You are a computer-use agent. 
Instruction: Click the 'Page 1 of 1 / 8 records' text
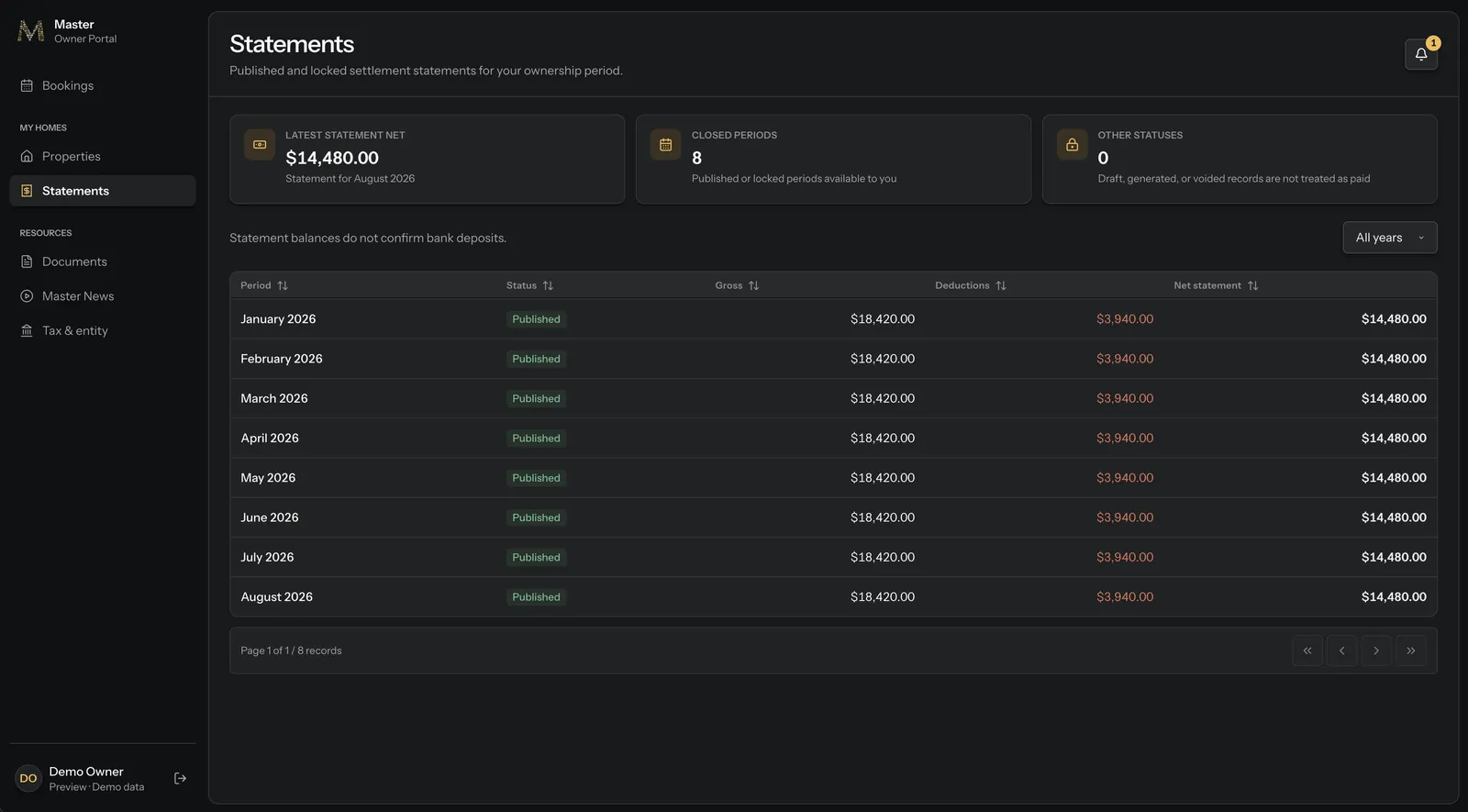coord(291,651)
